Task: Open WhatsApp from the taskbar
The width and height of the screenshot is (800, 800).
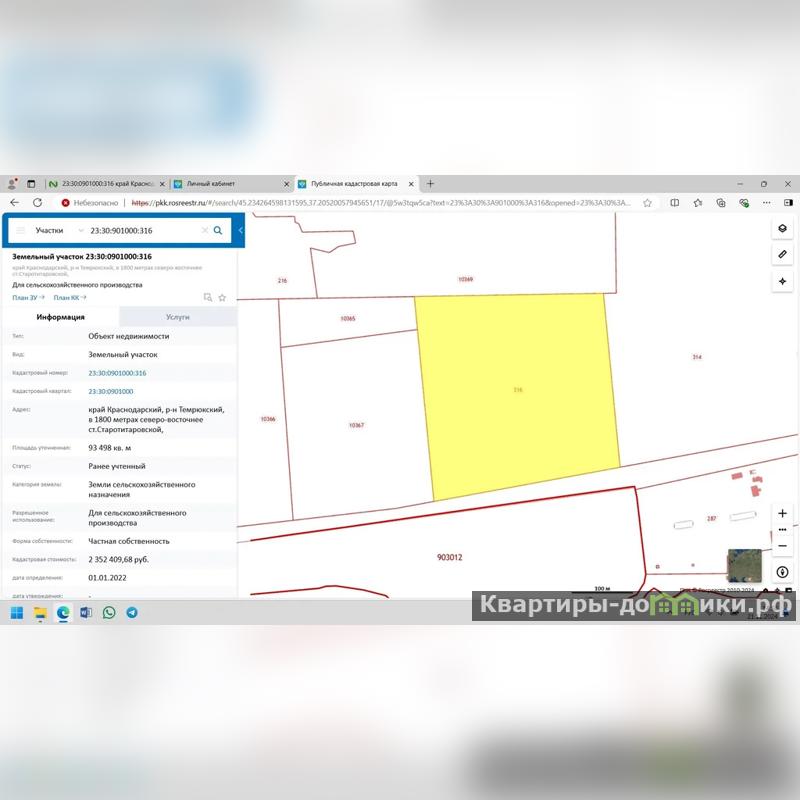Action: [x=109, y=612]
